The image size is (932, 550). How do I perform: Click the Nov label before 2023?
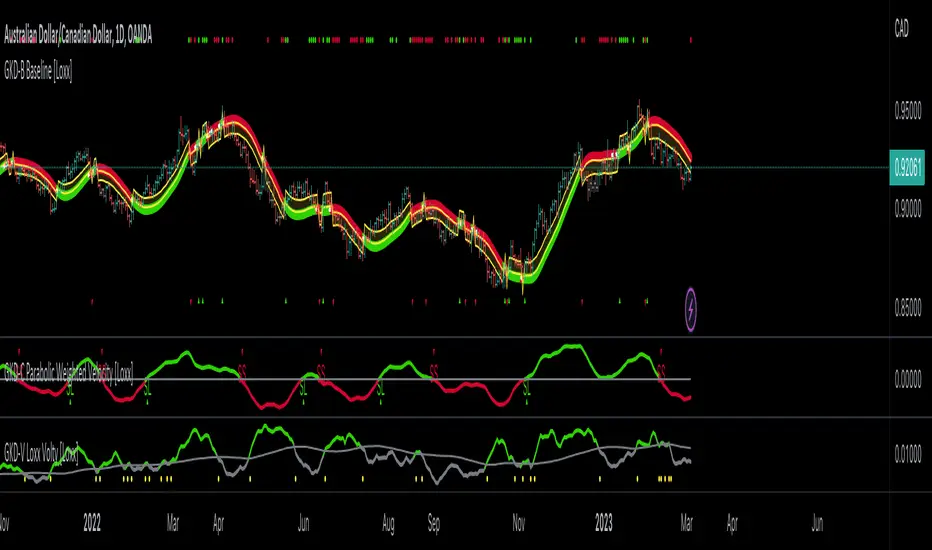(x=518, y=523)
